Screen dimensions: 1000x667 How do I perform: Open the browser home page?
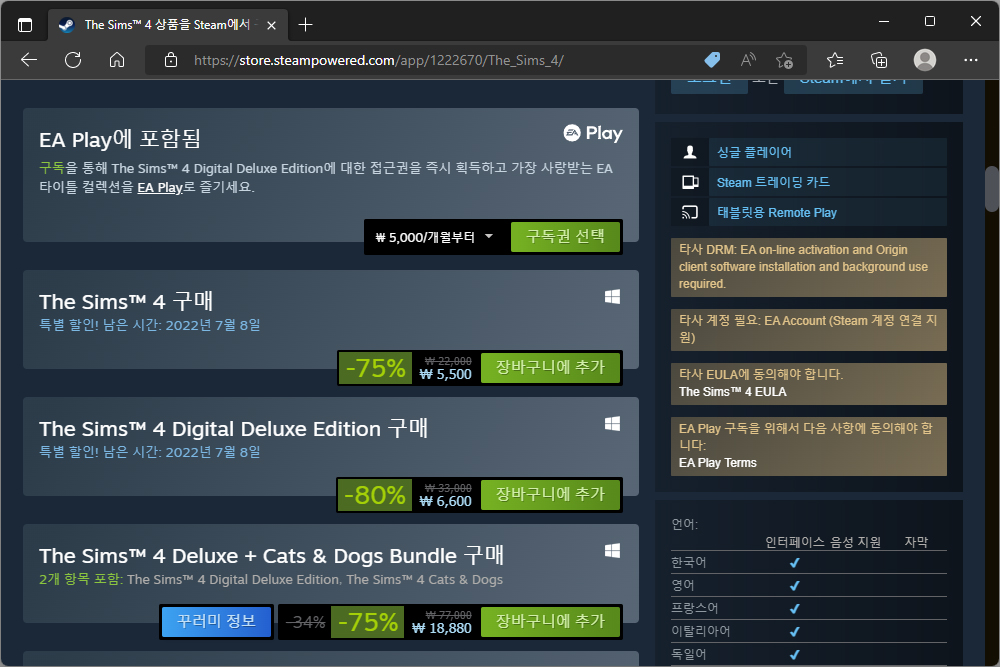(x=117, y=61)
